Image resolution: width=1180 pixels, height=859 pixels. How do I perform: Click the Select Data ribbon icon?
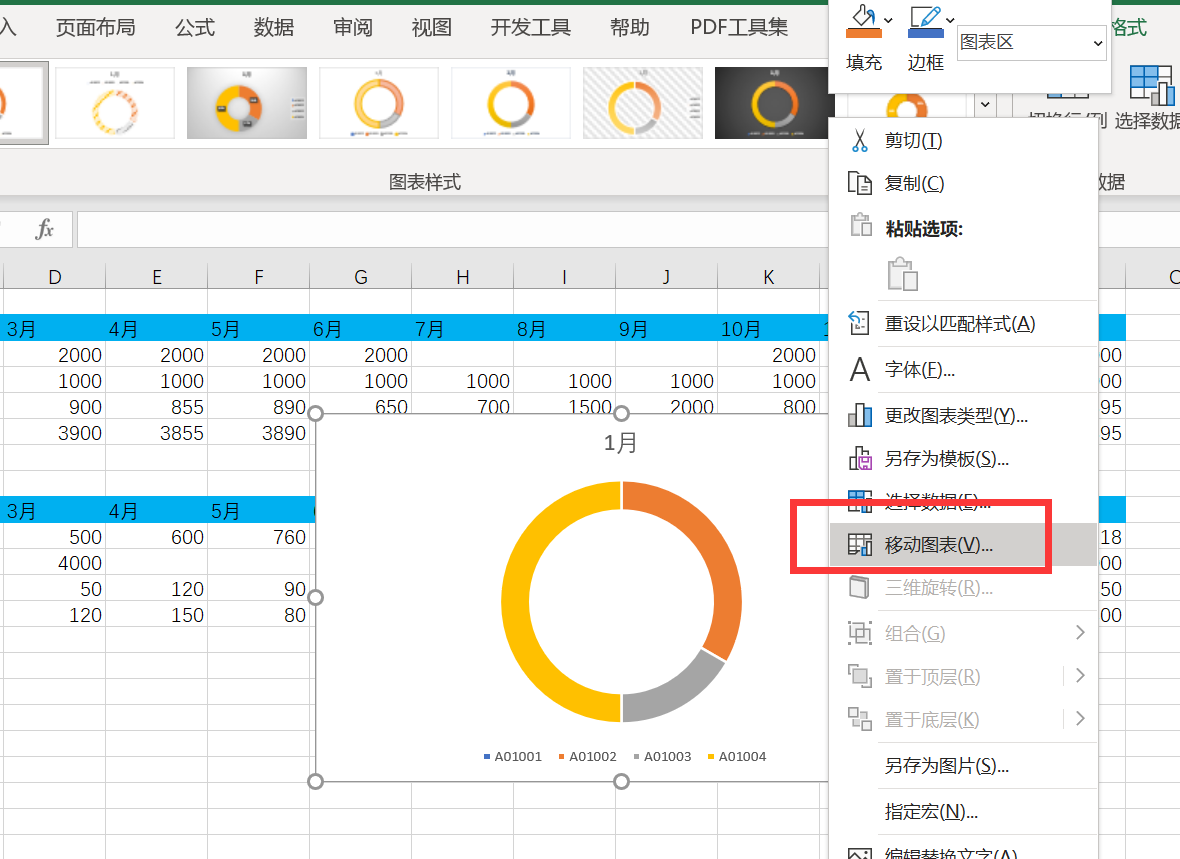pos(1151,84)
